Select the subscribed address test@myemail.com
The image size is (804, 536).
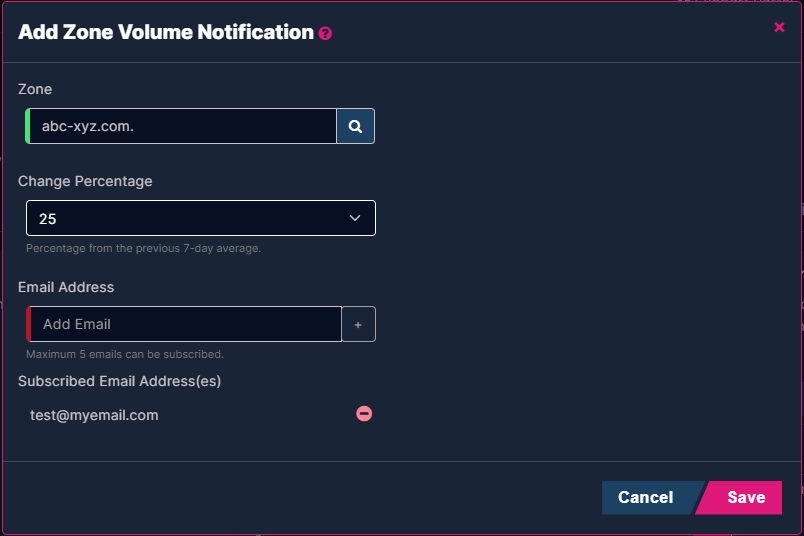[x=94, y=415]
